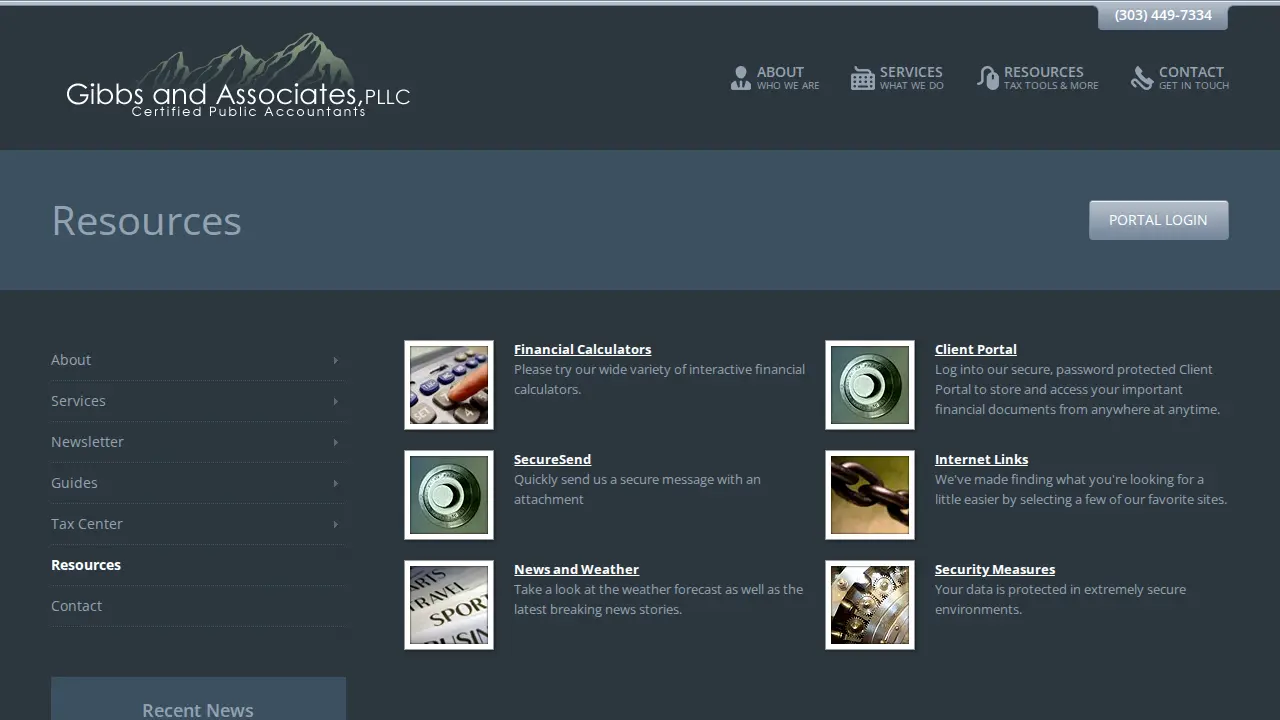Select the highlighted Resources sidebar item
The height and width of the screenshot is (720, 1280).
point(198,565)
